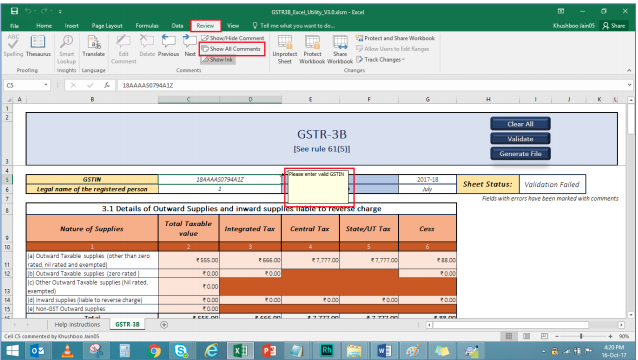Switch to Page Break Preview

(x=544, y=336)
